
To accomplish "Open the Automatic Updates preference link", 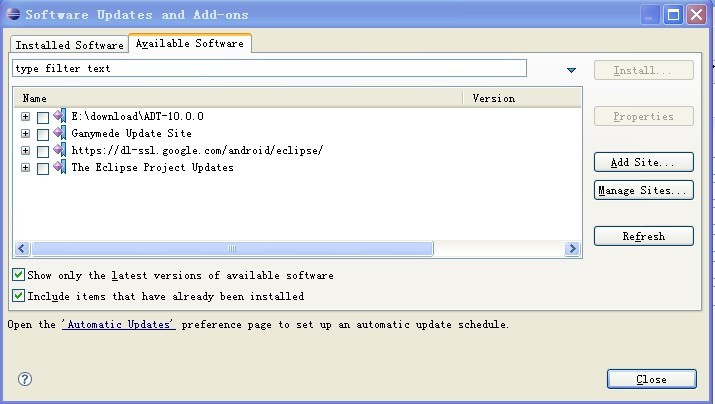I will 119,325.
